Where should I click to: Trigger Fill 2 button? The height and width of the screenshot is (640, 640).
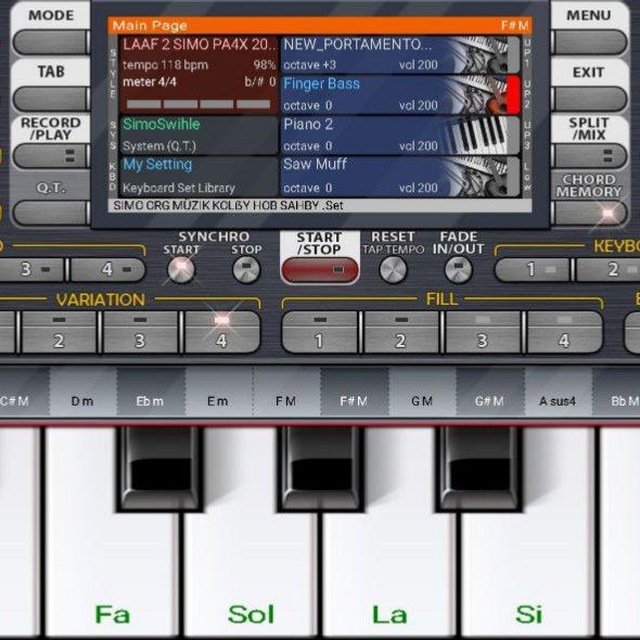(x=401, y=333)
